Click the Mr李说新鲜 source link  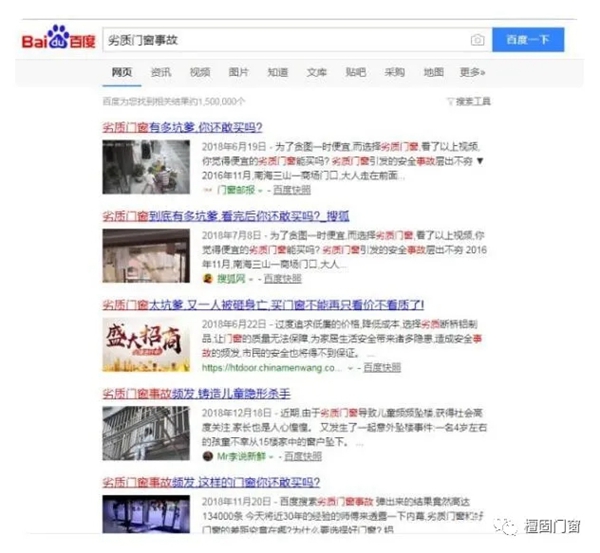pyautogui.click(x=241, y=456)
